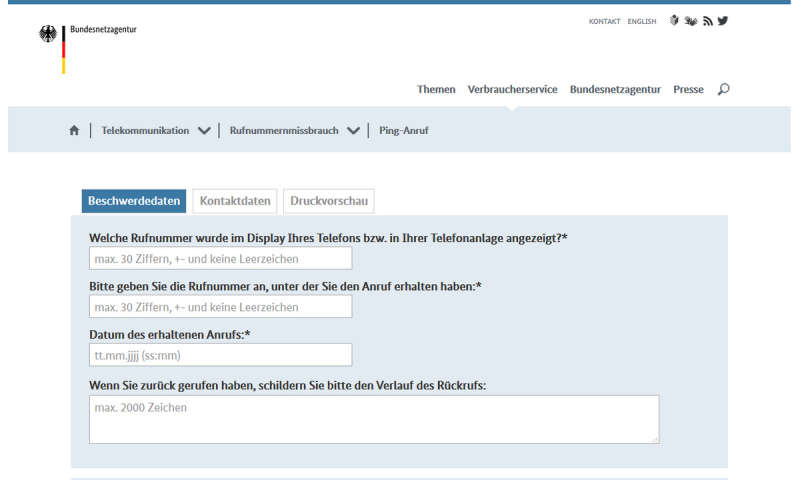The image size is (800, 480).
Task: Expand the Rufnummernmissbrauch breadcrumb chevron
Action: (x=353, y=131)
